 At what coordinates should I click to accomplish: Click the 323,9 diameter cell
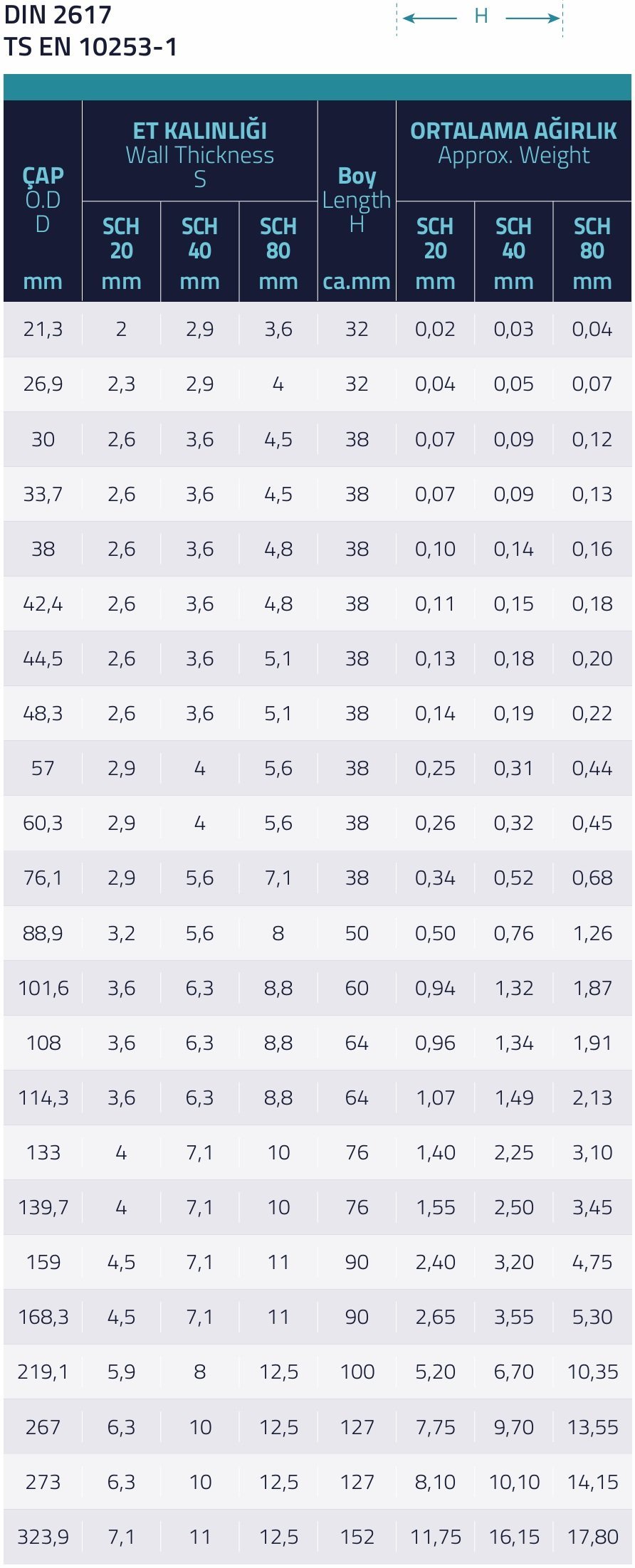43,1537
